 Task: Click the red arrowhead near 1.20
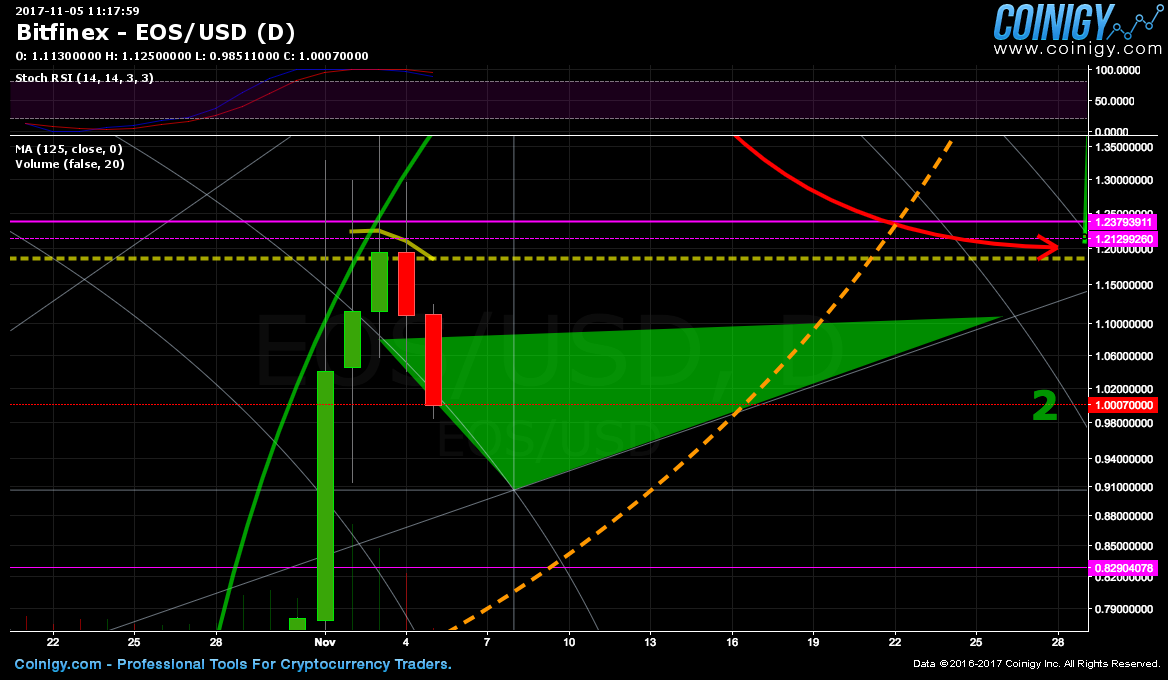tap(1048, 249)
